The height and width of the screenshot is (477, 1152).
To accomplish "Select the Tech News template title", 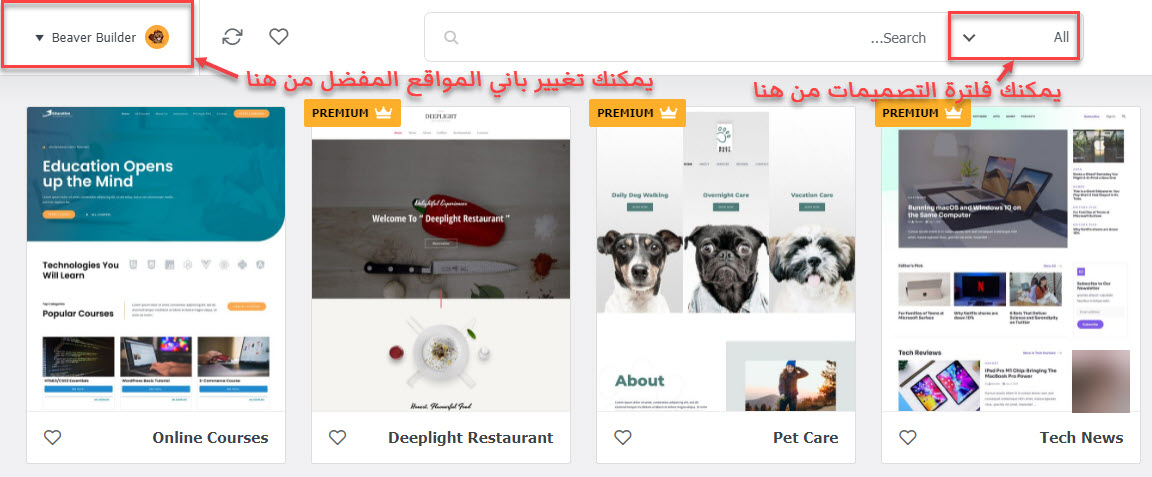I will (x=1081, y=437).
